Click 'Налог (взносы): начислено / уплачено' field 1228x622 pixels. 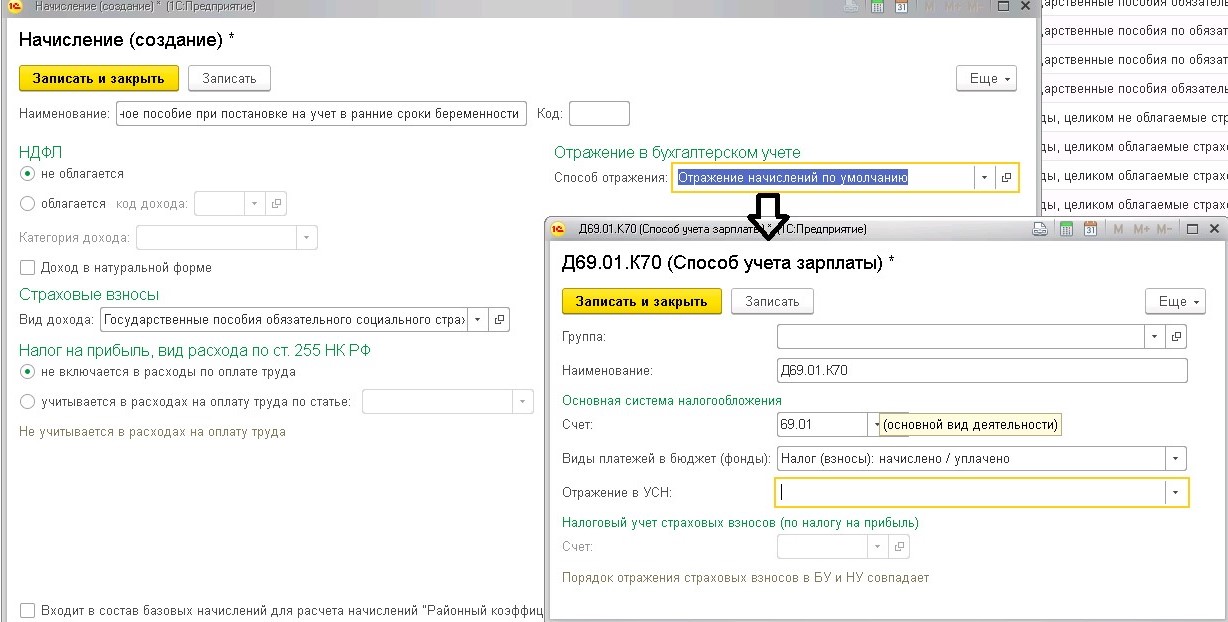(971, 459)
